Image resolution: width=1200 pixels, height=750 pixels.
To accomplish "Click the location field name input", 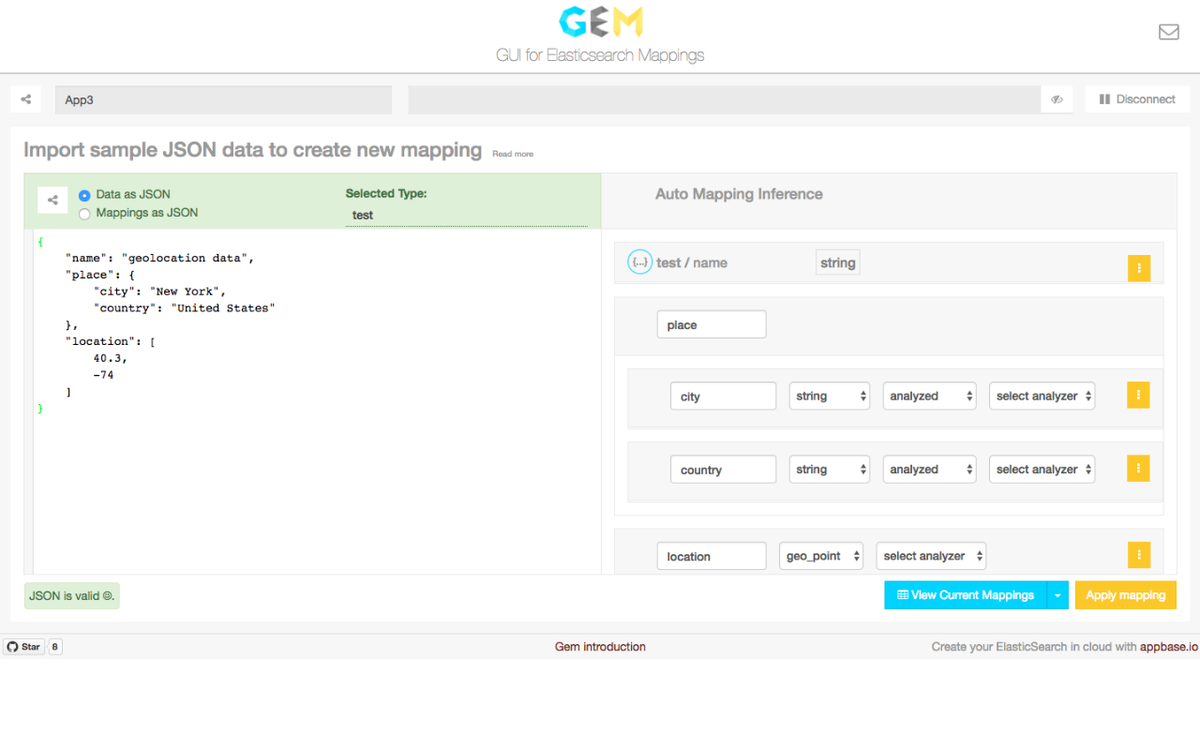I will (x=712, y=556).
